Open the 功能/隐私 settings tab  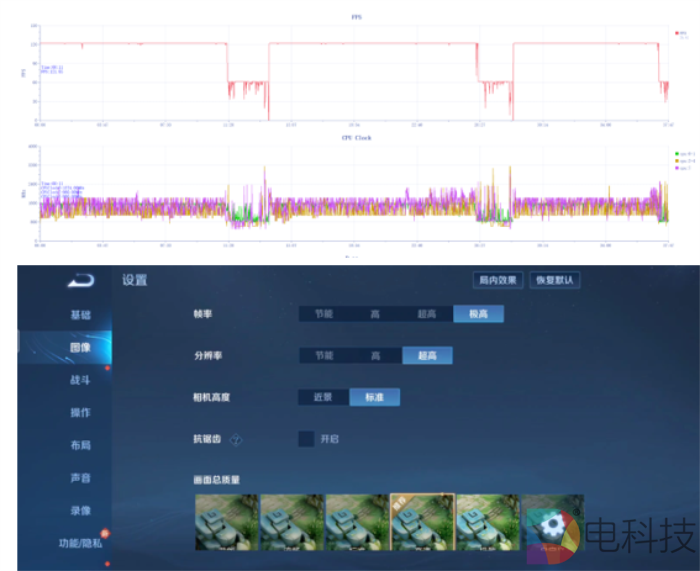[x=80, y=543]
